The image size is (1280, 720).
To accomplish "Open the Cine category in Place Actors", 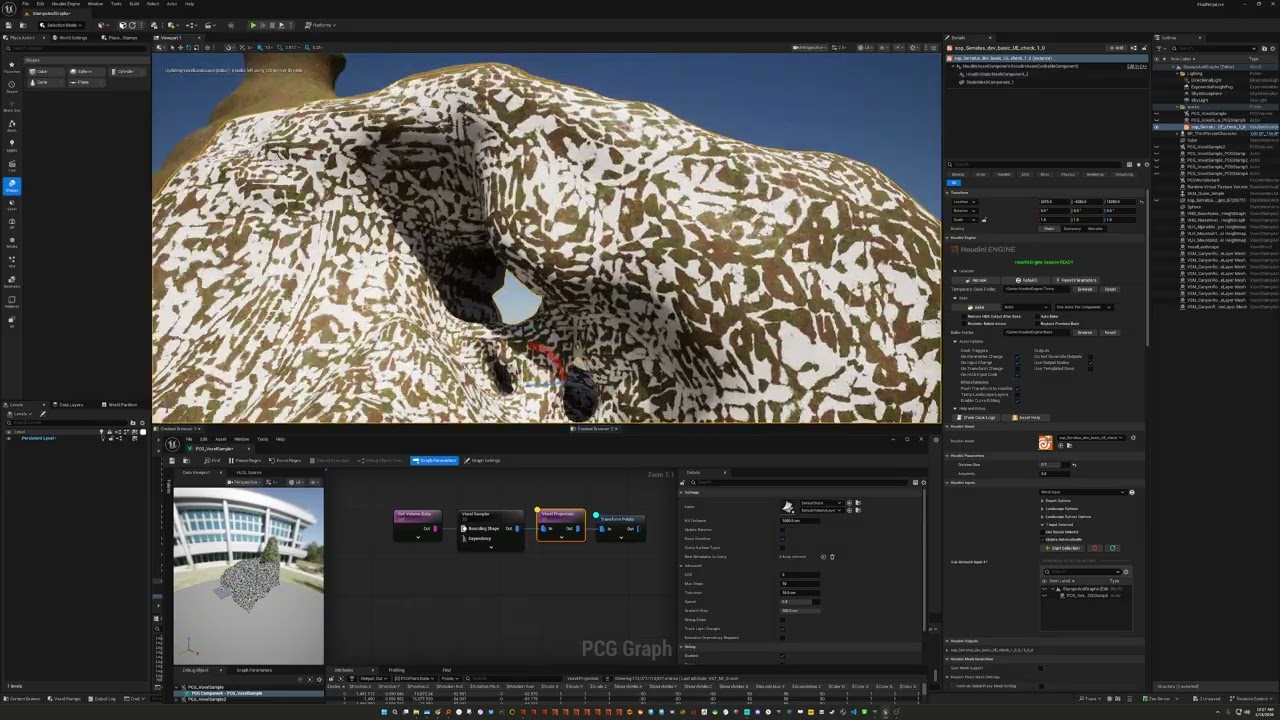I will 12,166.
